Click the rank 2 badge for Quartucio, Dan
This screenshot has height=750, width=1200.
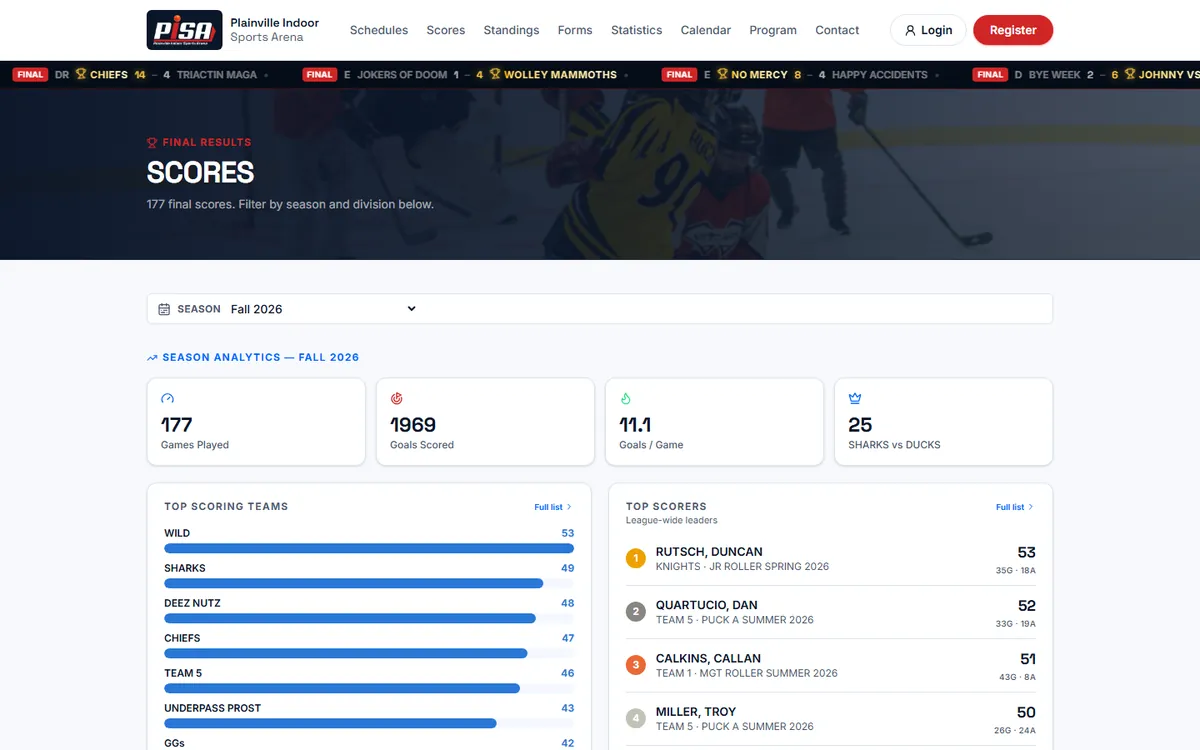pyautogui.click(x=635, y=611)
